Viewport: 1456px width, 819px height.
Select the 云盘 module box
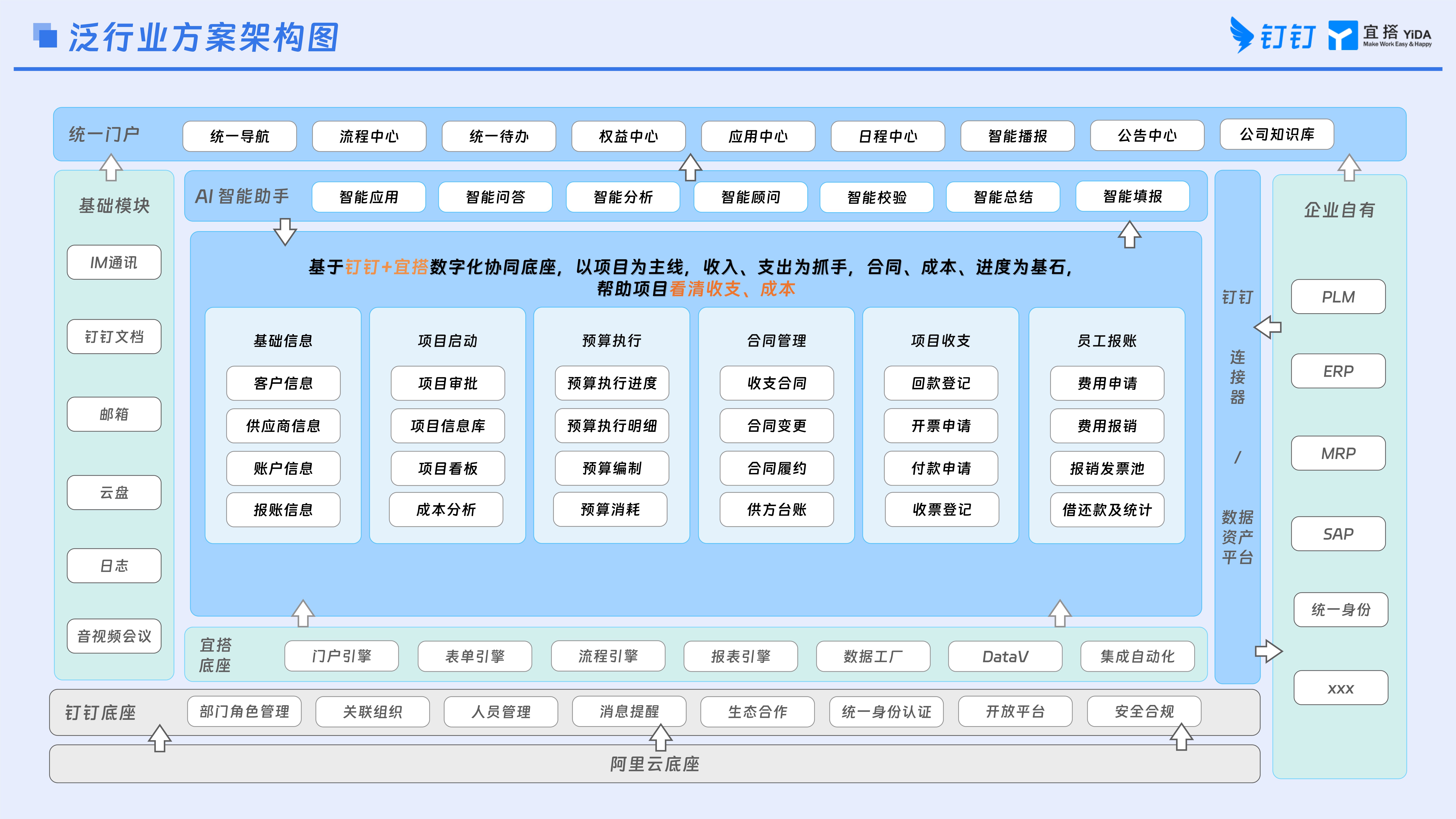pyautogui.click(x=114, y=492)
